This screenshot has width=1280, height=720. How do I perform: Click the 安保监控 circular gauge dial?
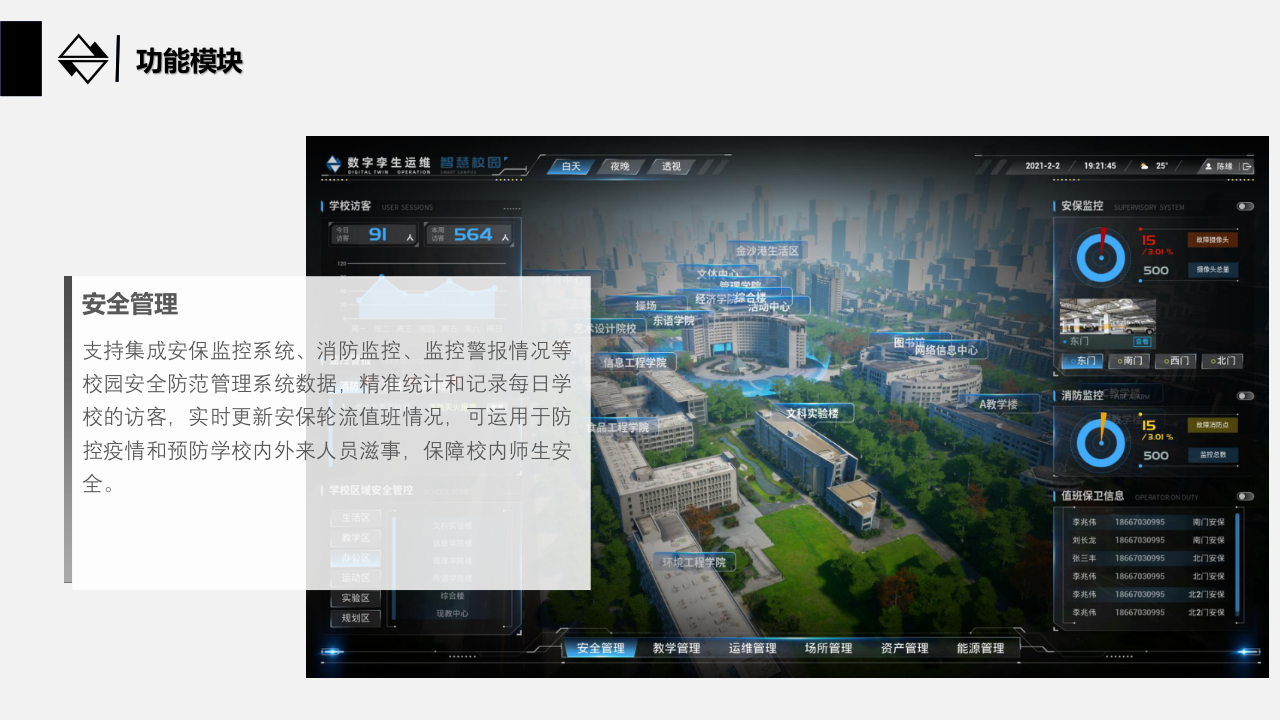[x=1101, y=256]
